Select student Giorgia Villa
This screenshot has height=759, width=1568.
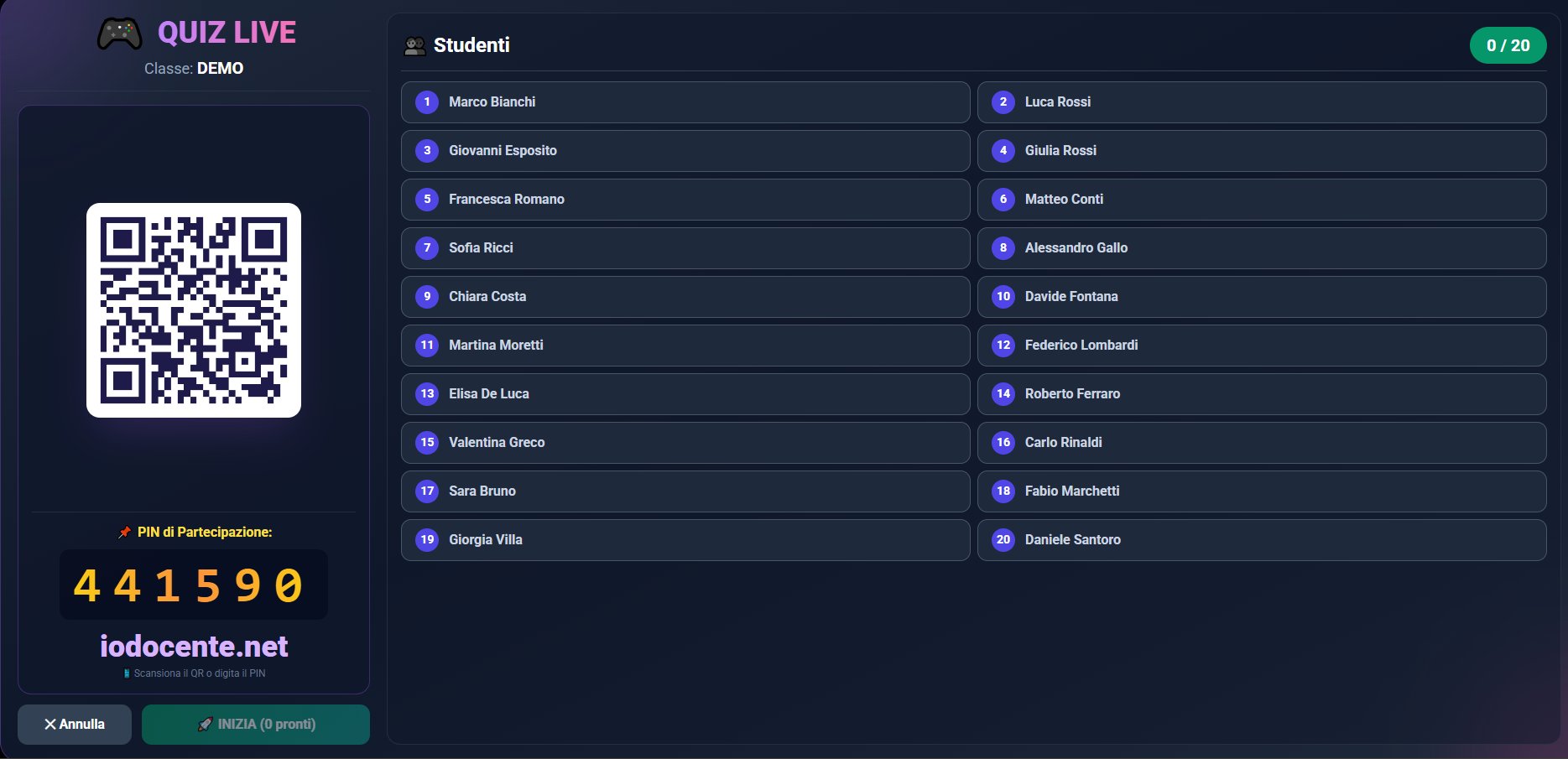pos(685,539)
